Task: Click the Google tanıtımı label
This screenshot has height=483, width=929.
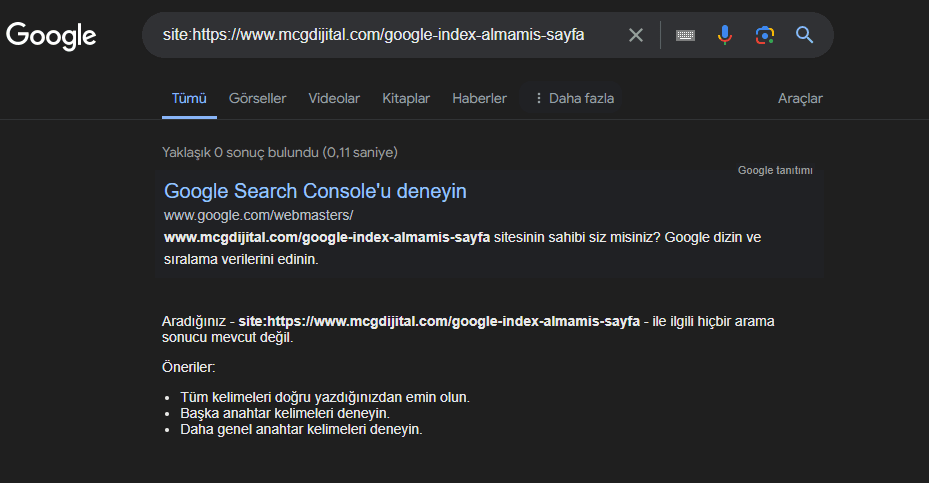Action: click(x=775, y=170)
